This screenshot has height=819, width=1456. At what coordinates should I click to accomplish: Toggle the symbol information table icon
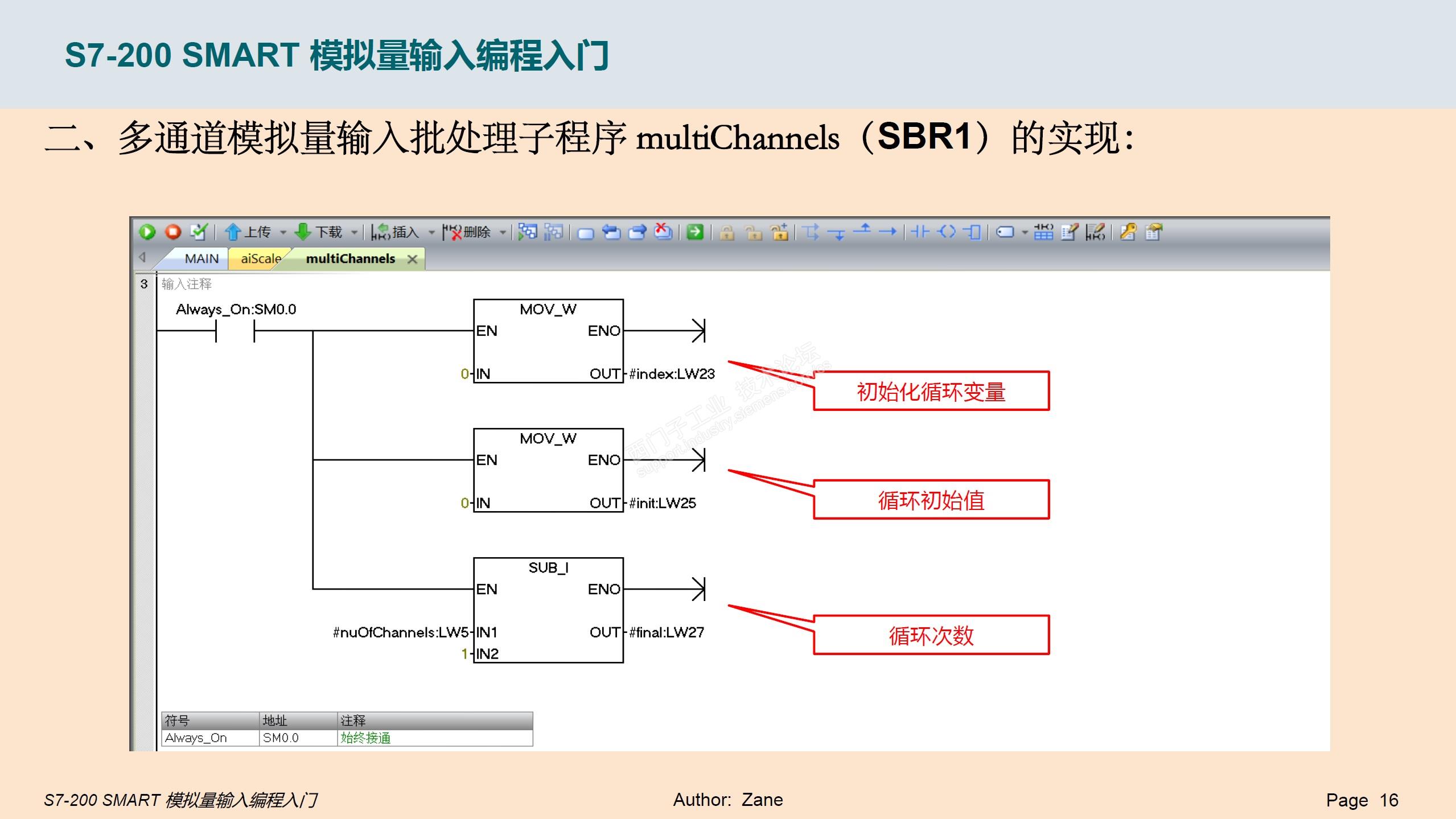click(1043, 232)
